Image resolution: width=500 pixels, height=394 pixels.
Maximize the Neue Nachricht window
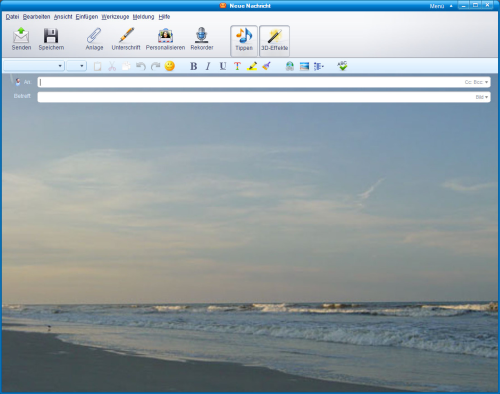pyautogui.click(x=475, y=5)
